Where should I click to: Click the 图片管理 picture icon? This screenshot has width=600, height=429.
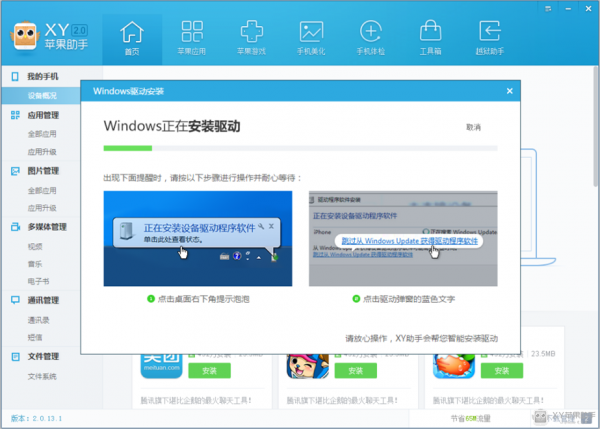point(15,171)
